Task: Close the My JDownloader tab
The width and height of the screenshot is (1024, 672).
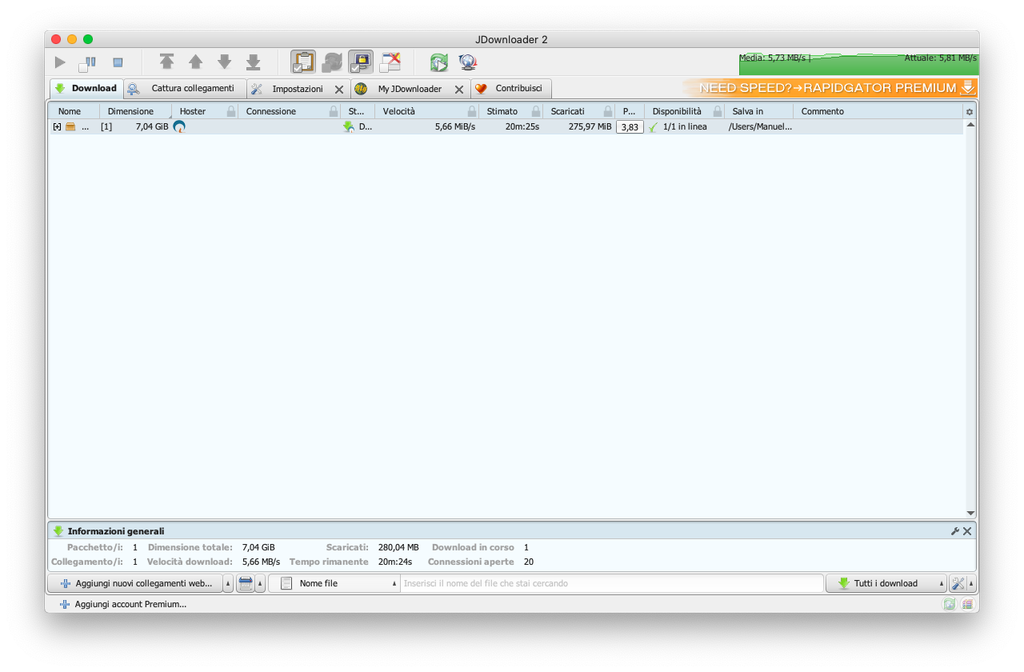Action: [459, 89]
